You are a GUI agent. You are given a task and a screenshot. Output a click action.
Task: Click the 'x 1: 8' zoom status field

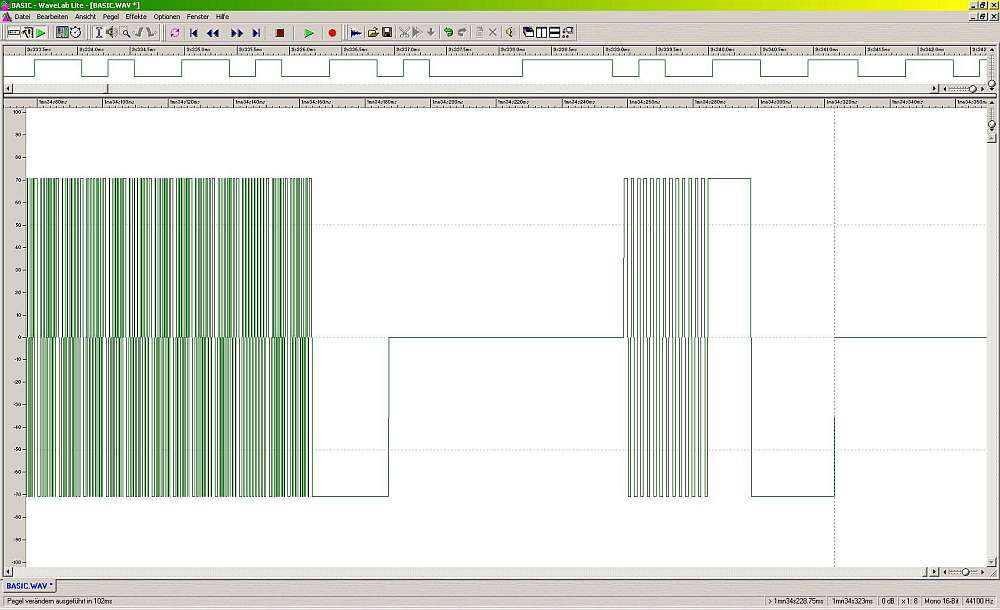pos(909,601)
